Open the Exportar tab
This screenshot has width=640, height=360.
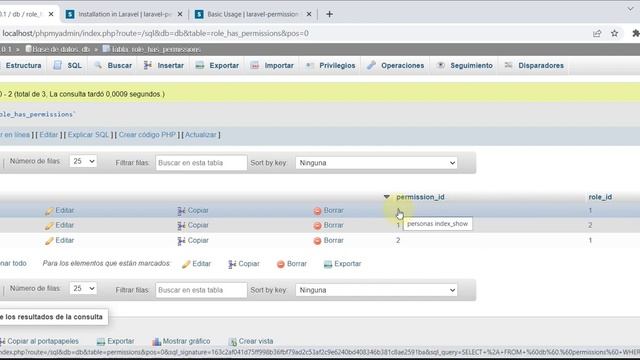pos(217,65)
